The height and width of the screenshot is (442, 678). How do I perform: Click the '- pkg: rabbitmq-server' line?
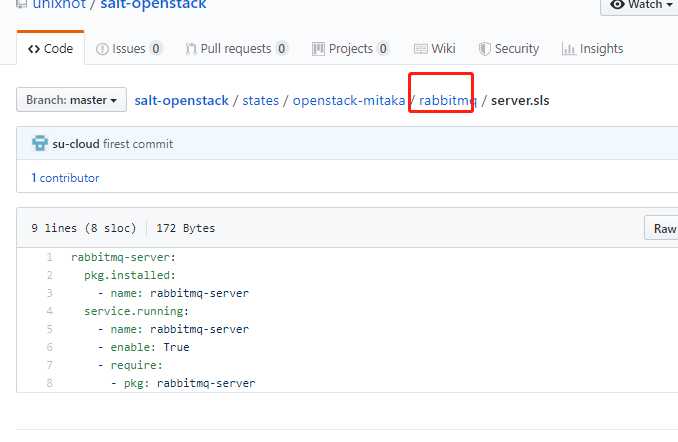tap(183, 383)
